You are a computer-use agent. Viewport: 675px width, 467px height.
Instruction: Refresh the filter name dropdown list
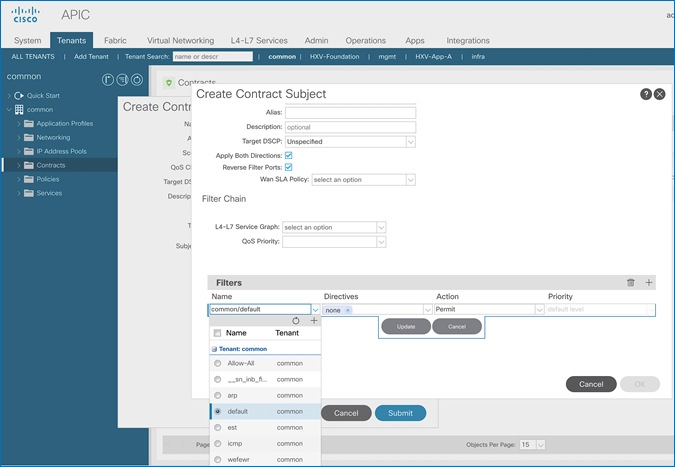pos(296,320)
